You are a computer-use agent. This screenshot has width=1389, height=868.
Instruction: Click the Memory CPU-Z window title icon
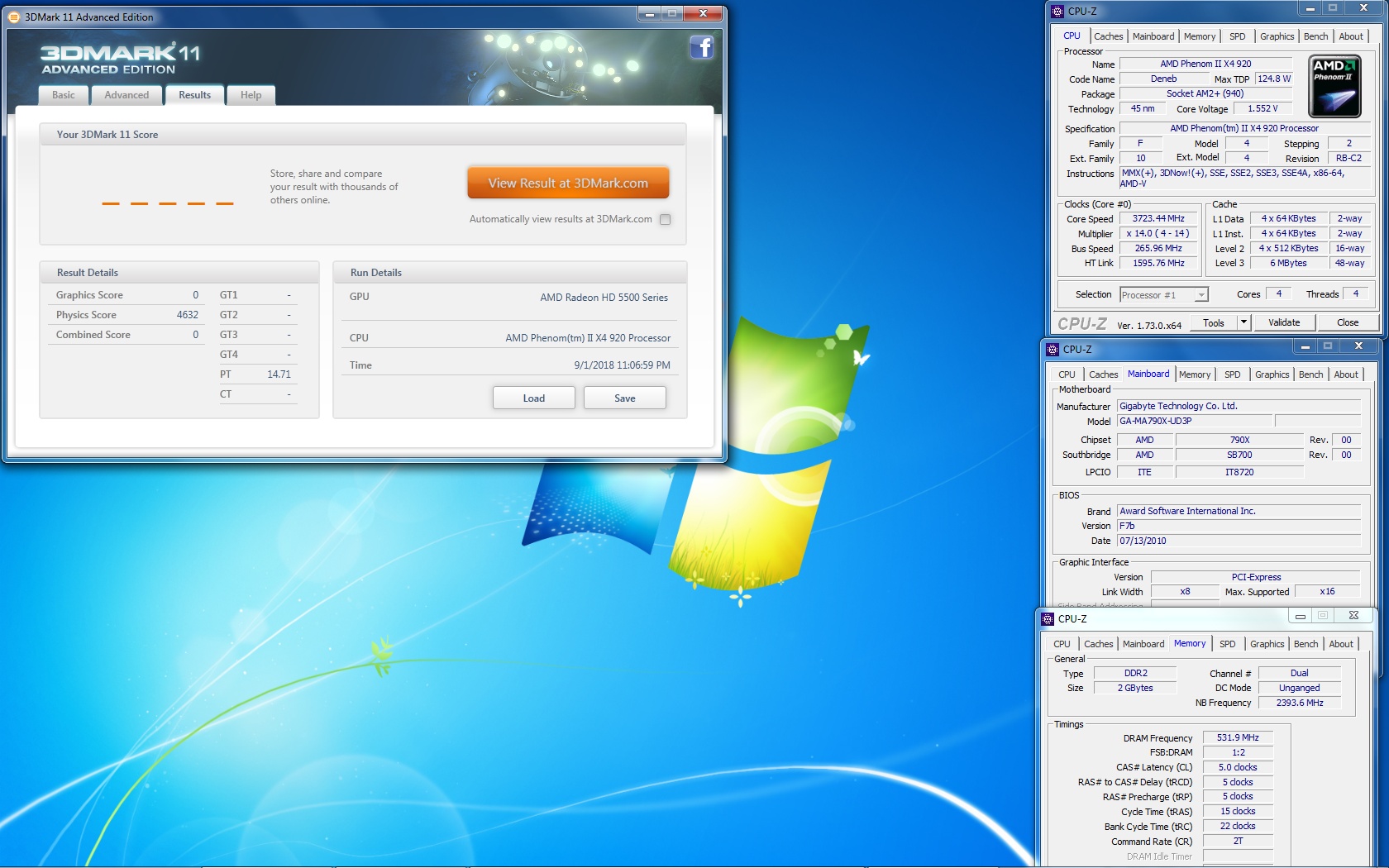[x=1048, y=618]
